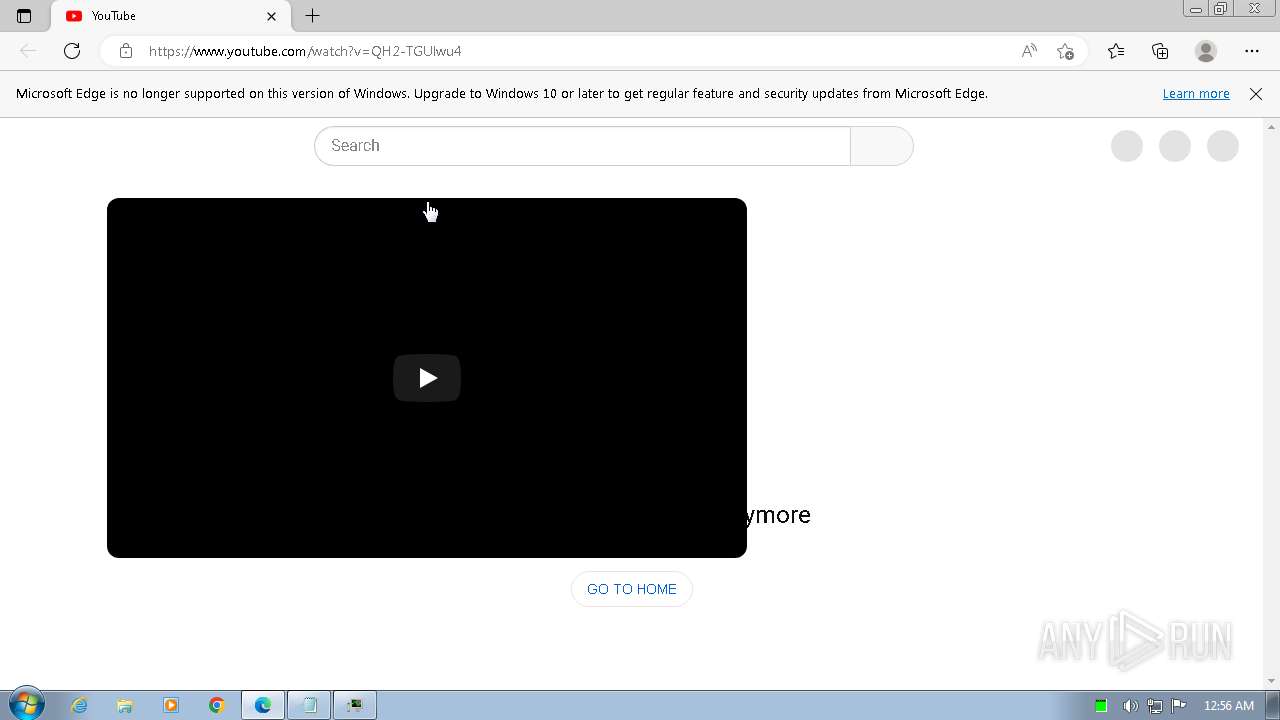
Task: Reload the page with the refresh icon
Action: pos(72,51)
